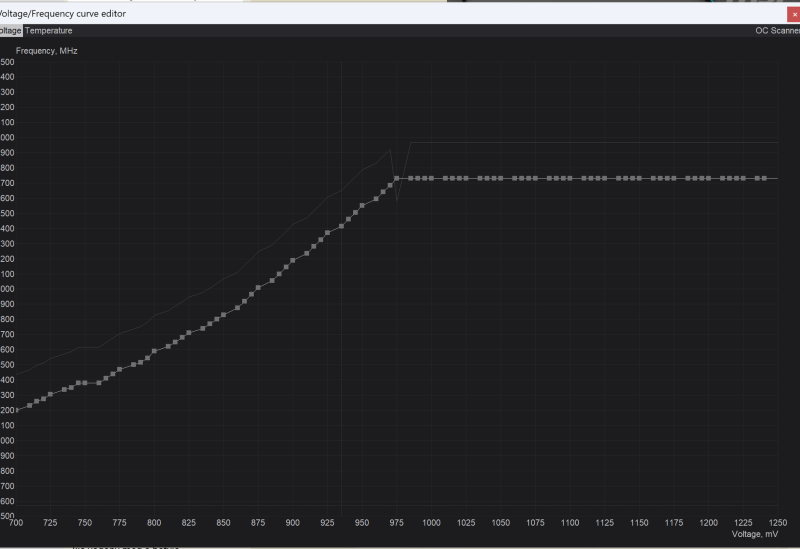Click the 850 label on the voltage axis
This screenshot has width=800, height=549.
coord(223,522)
